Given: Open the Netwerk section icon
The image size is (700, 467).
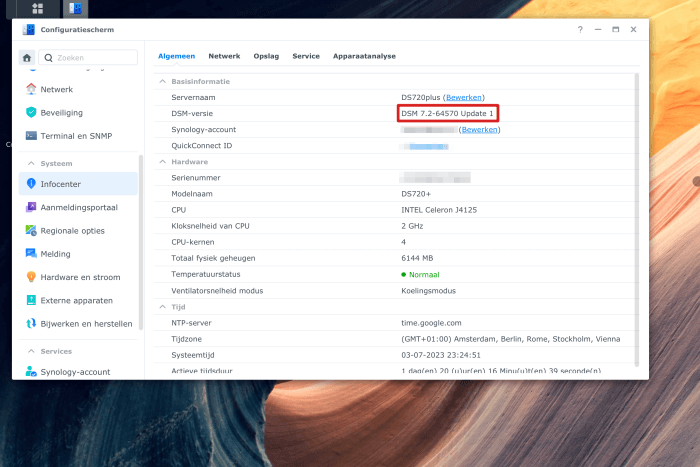Looking at the screenshot, I should [x=31, y=89].
